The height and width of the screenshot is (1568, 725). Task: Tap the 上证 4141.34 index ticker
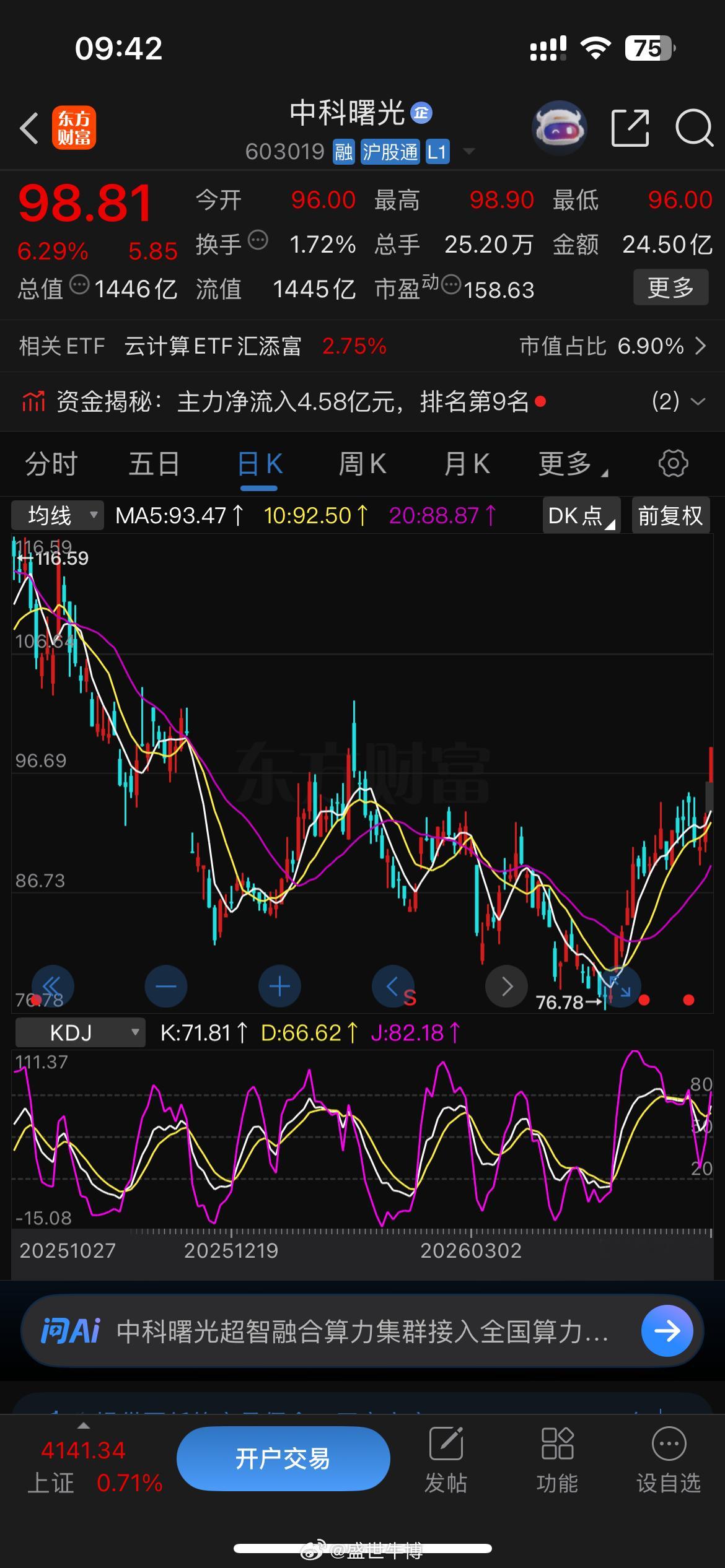pyautogui.click(x=95, y=1466)
